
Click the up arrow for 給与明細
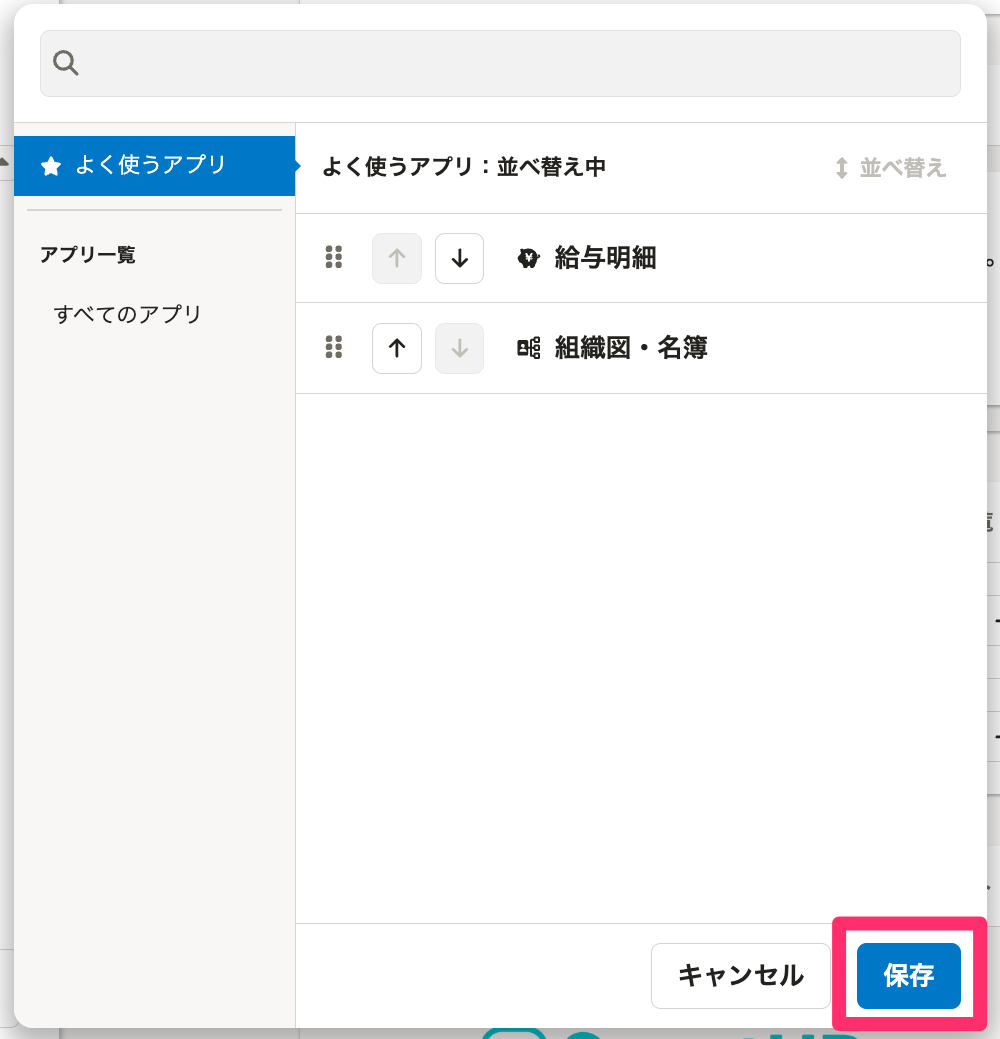(397, 258)
